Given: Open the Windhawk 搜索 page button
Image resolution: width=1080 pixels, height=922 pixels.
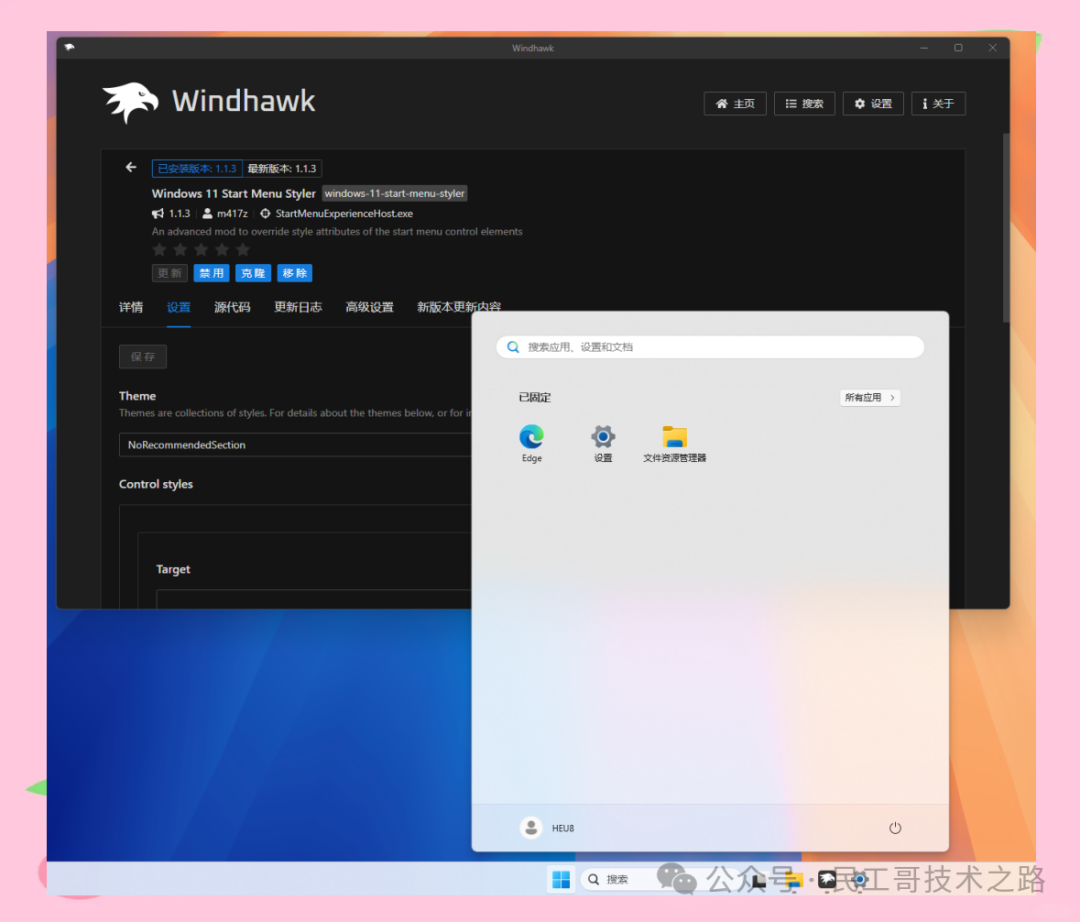Looking at the screenshot, I should [x=804, y=104].
